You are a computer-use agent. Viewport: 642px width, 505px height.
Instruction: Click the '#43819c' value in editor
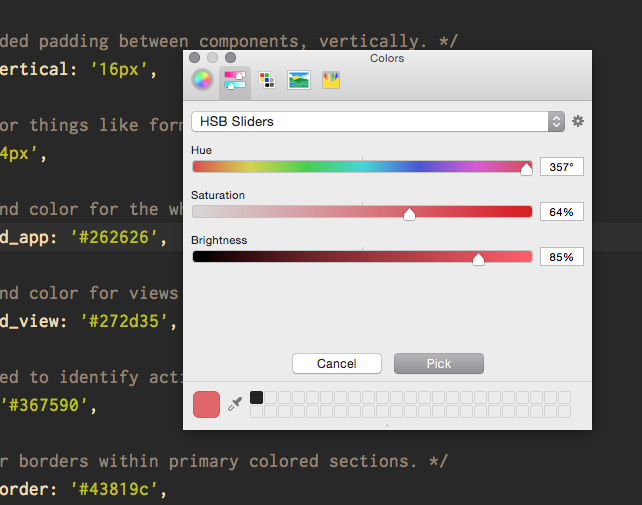point(114,489)
